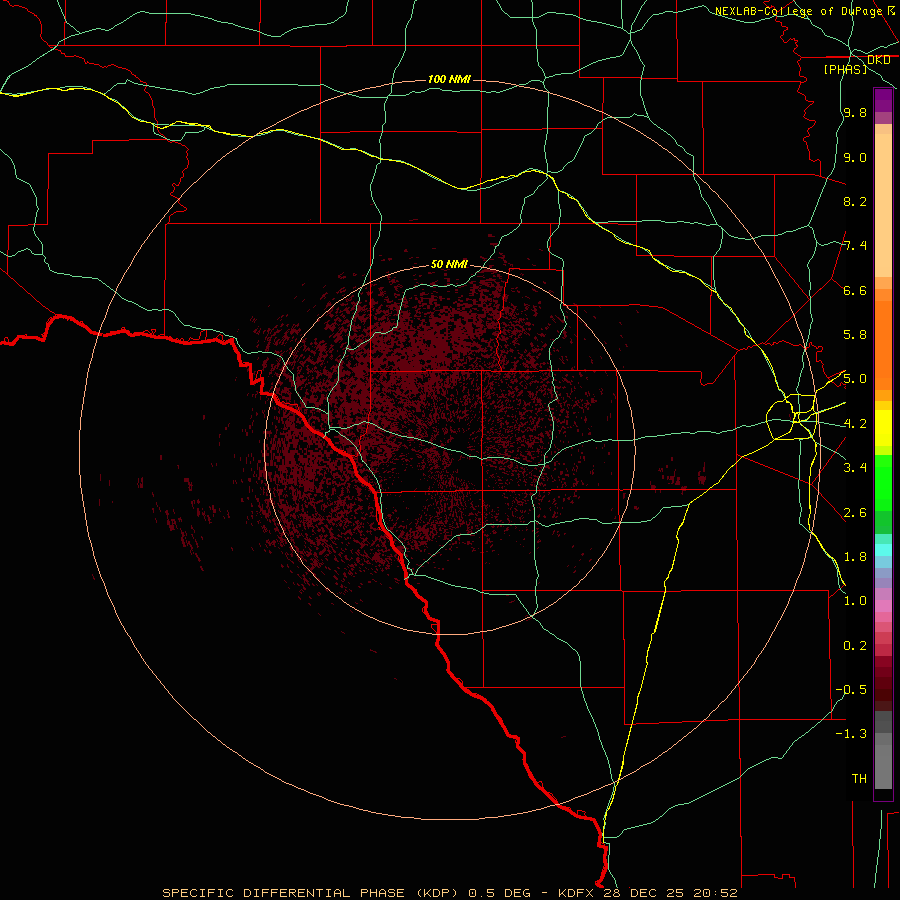Click the 6.6 value on the color scale
900x900 pixels.
[x=855, y=290]
